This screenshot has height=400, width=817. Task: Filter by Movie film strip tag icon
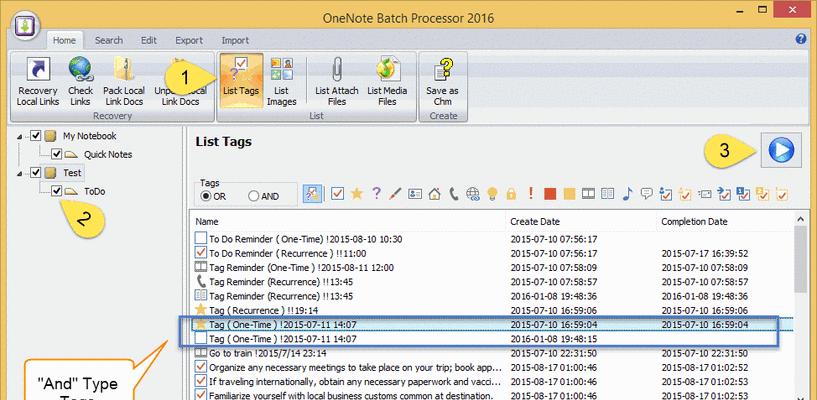pos(588,194)
